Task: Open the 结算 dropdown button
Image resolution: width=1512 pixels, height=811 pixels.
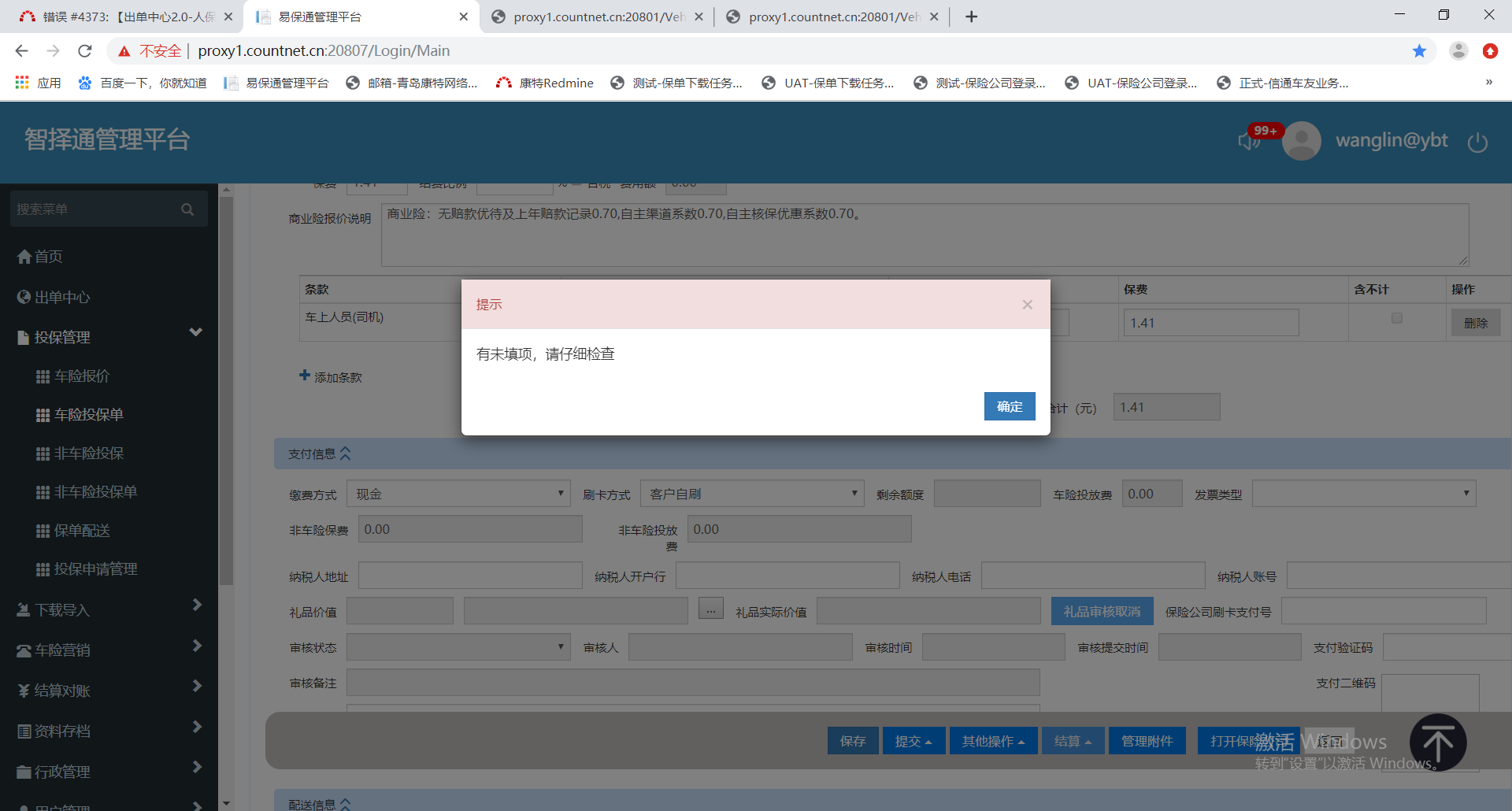Action: [1073, 741]
